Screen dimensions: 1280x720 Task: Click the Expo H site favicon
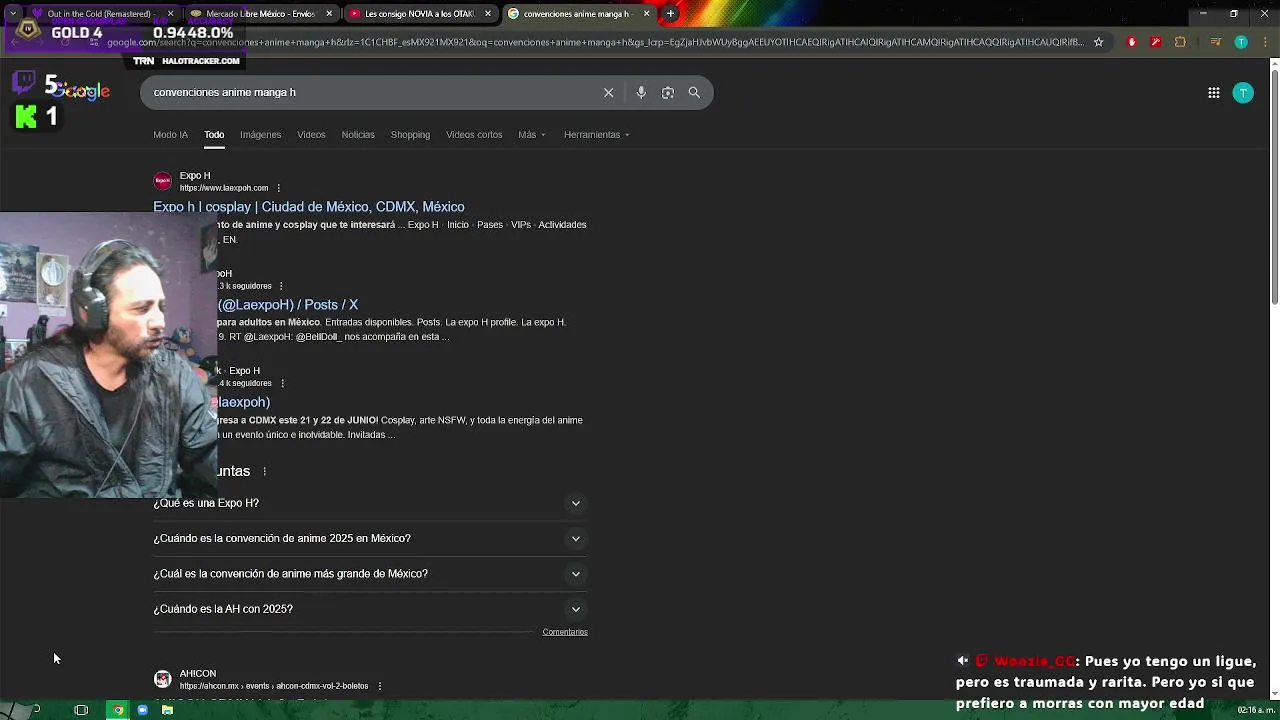coord(162,181)
